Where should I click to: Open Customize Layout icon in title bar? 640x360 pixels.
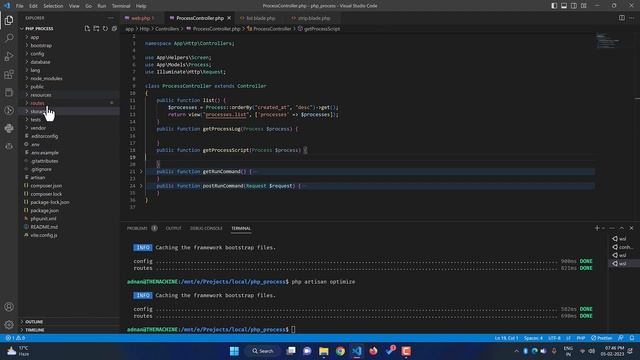pyautogui.click(x=584, y=6)
